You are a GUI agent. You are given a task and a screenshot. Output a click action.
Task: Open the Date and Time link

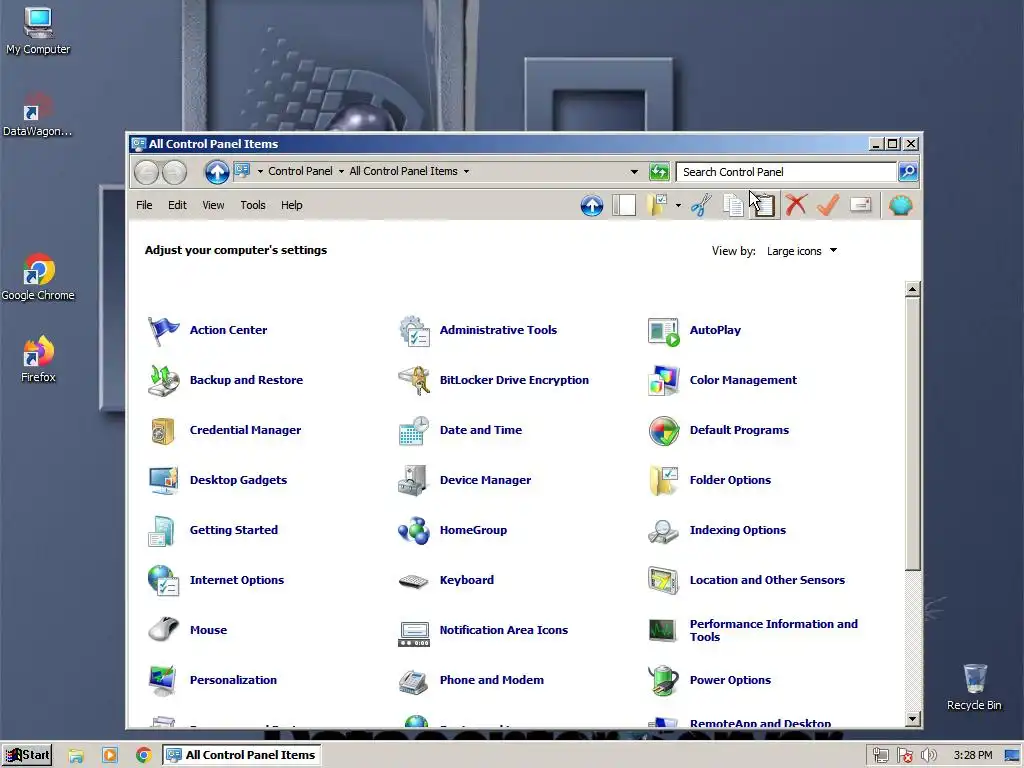point(481,430)
